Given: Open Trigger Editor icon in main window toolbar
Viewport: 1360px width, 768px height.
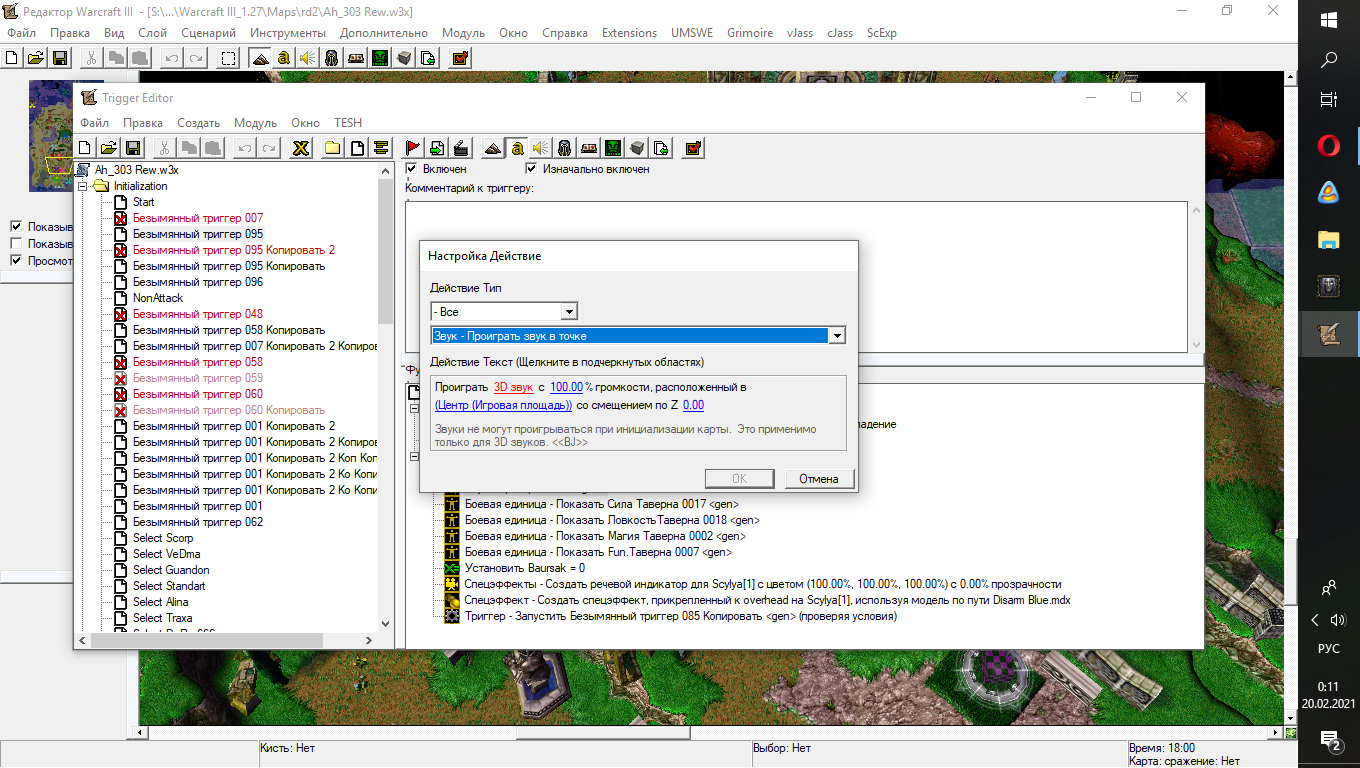Looking at the screenshot, I should click(x=284, y=58).
